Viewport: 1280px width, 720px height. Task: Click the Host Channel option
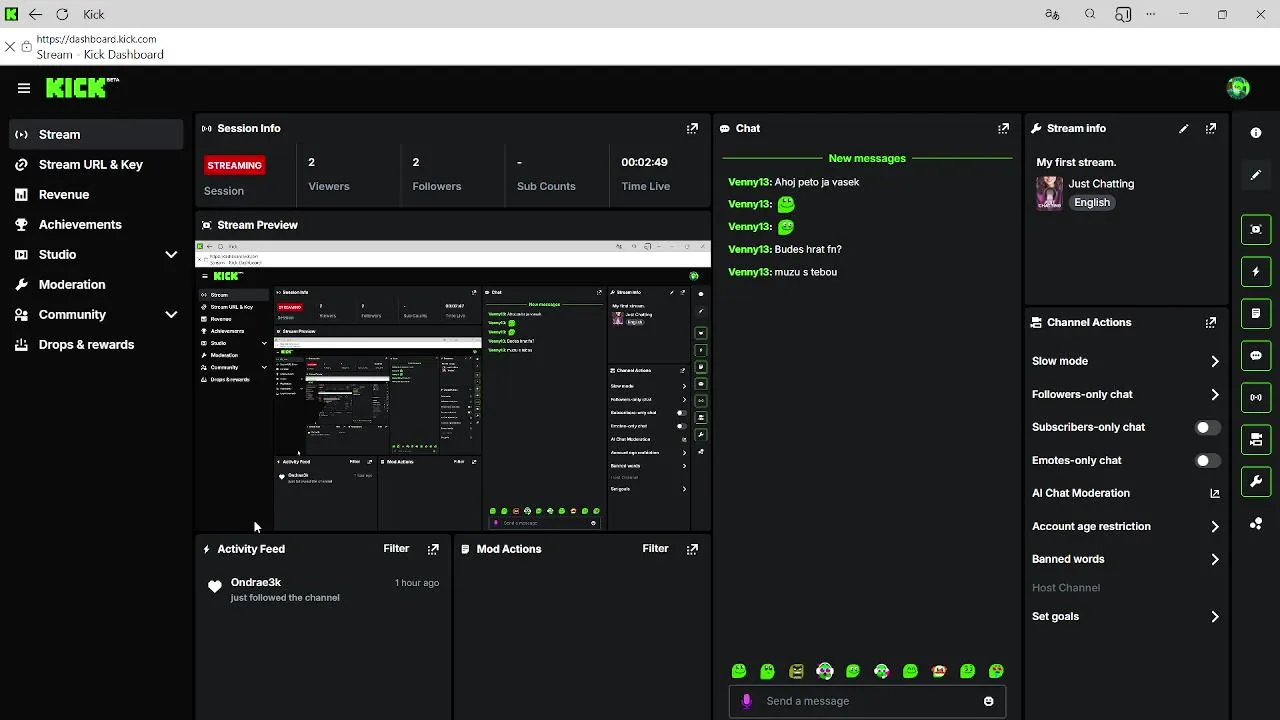1066,588
